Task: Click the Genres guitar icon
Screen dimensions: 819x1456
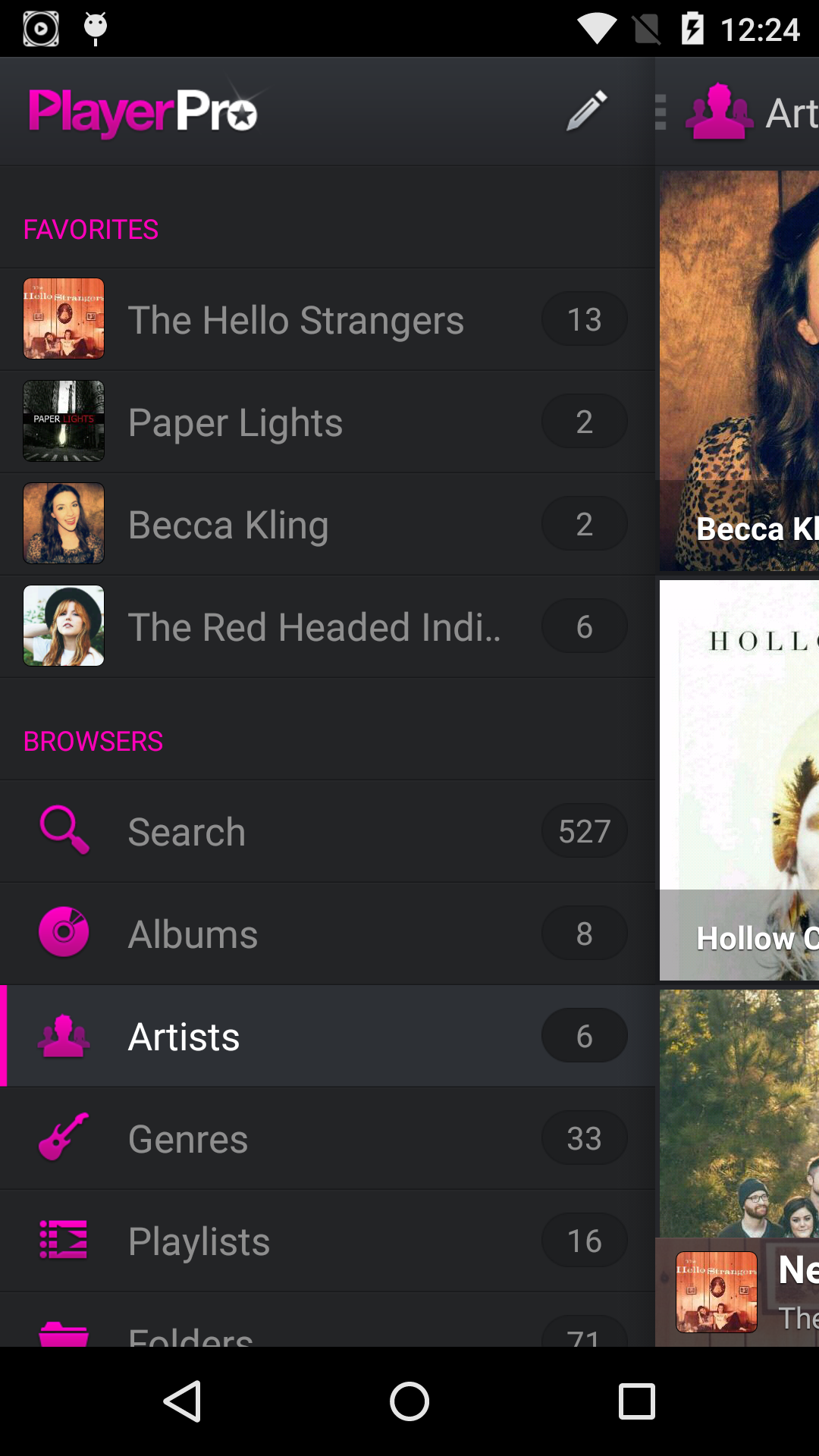Action: (x=64, y=1137)
